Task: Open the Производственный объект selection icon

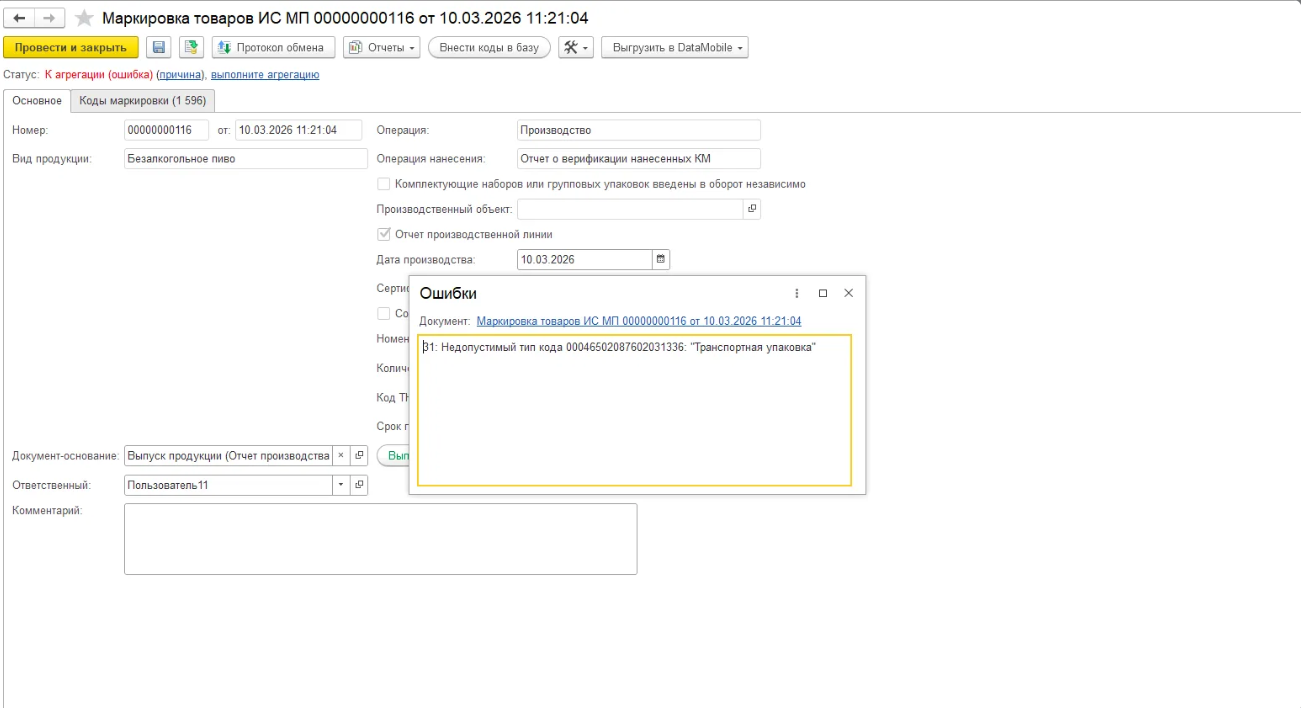Action: [752, 209]
